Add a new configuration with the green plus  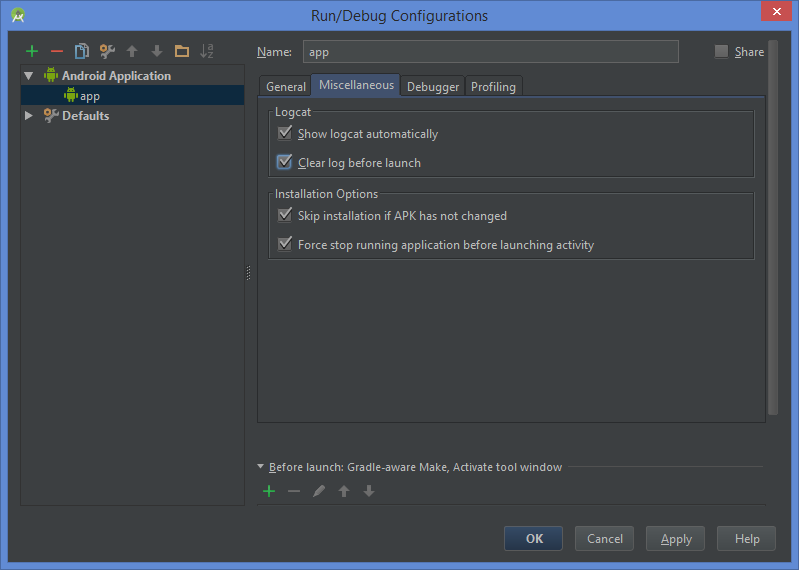click(x=32, y=51)
